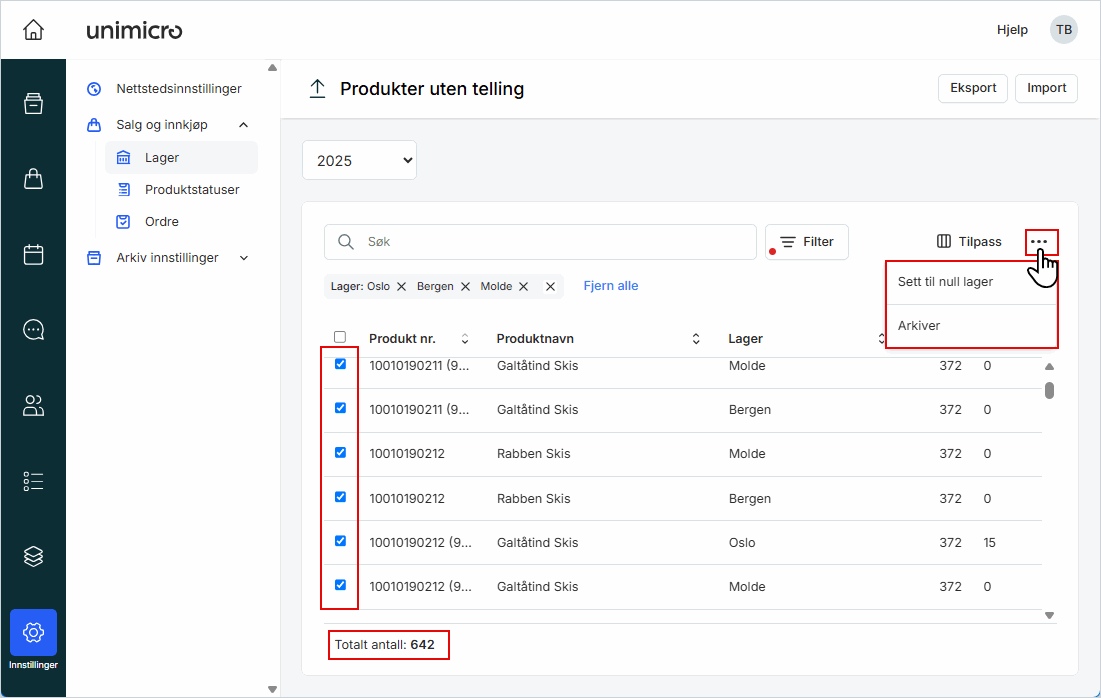Open the shopping bag sidebar icon
Viewport: 1101px width, 698px height.
click(x=33, y=179)
